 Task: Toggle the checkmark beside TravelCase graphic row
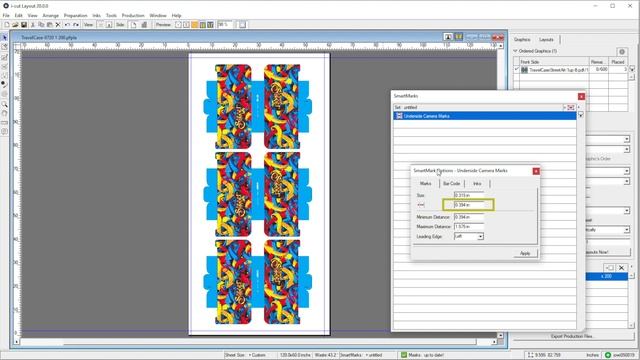click(516, 69)
